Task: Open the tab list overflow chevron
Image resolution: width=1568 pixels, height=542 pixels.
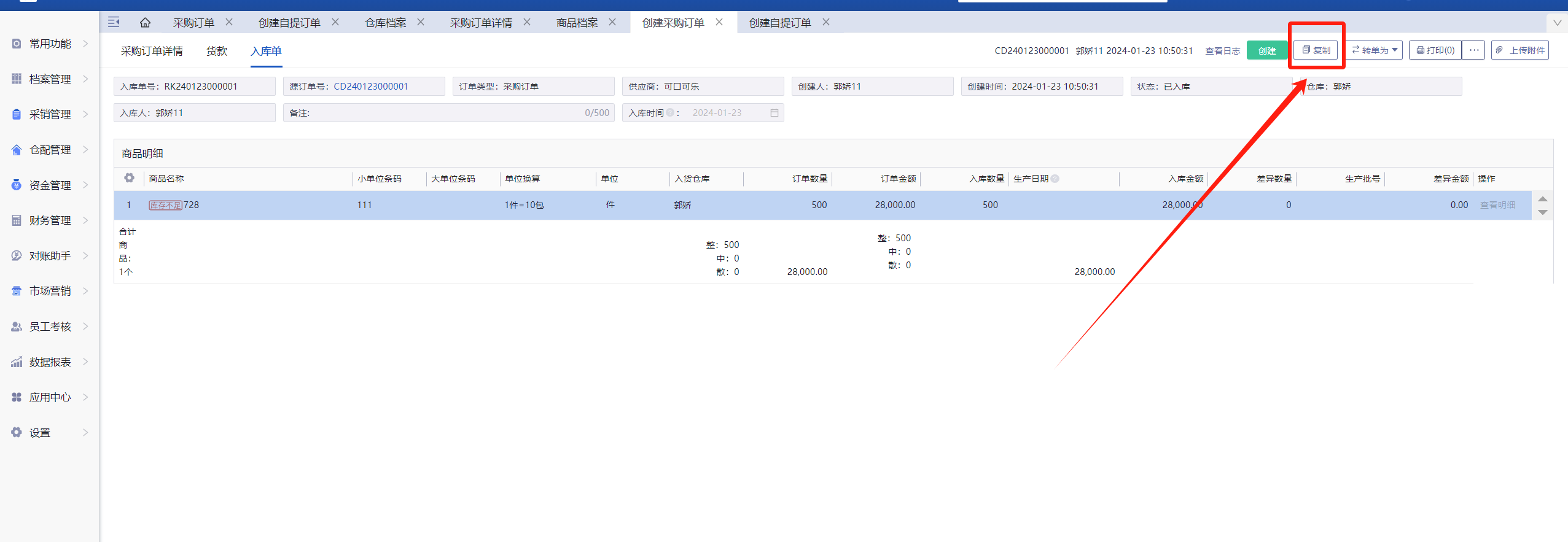Action: tap(1557, 23)
